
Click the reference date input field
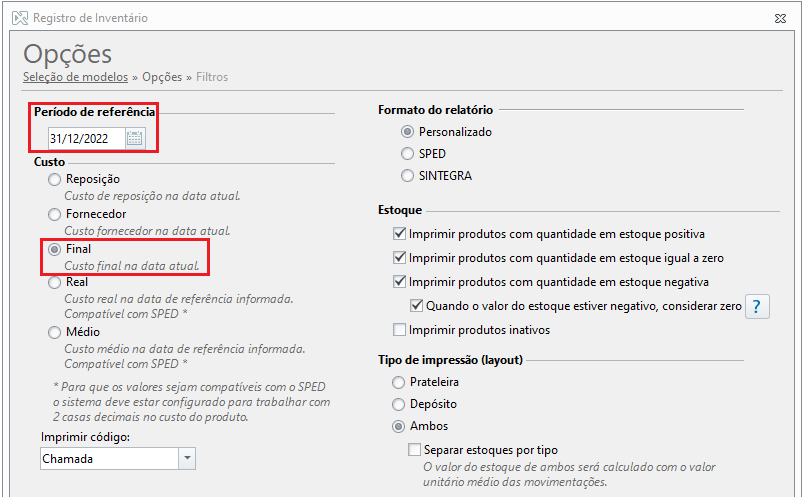(87, 138)
